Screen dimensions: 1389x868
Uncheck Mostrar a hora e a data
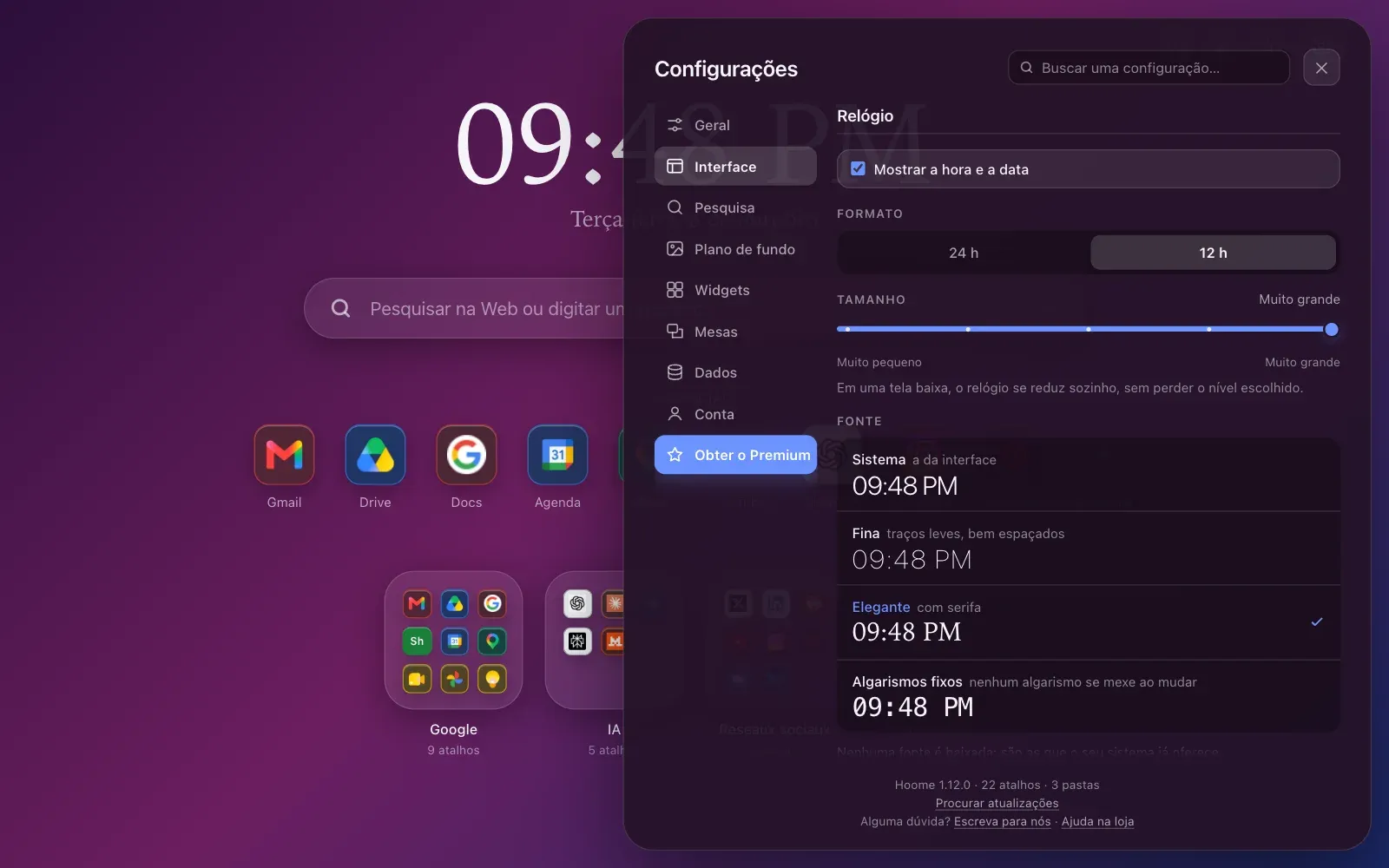(858, 169)
